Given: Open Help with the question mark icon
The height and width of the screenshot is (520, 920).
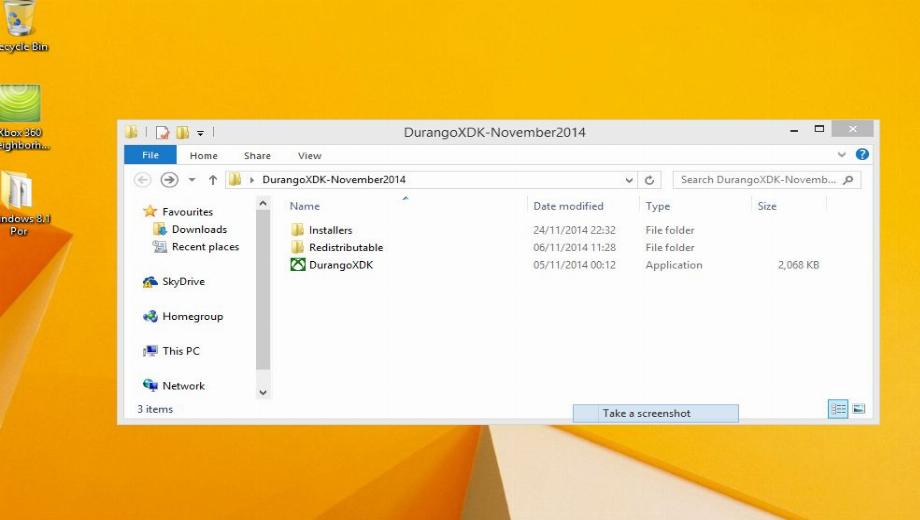Looking at the screenshot, I should [862, 154].
